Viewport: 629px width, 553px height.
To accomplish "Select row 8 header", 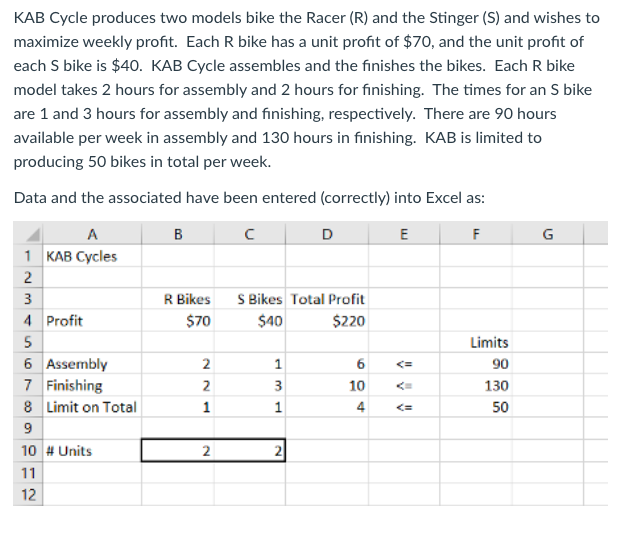I will point(28,407).
